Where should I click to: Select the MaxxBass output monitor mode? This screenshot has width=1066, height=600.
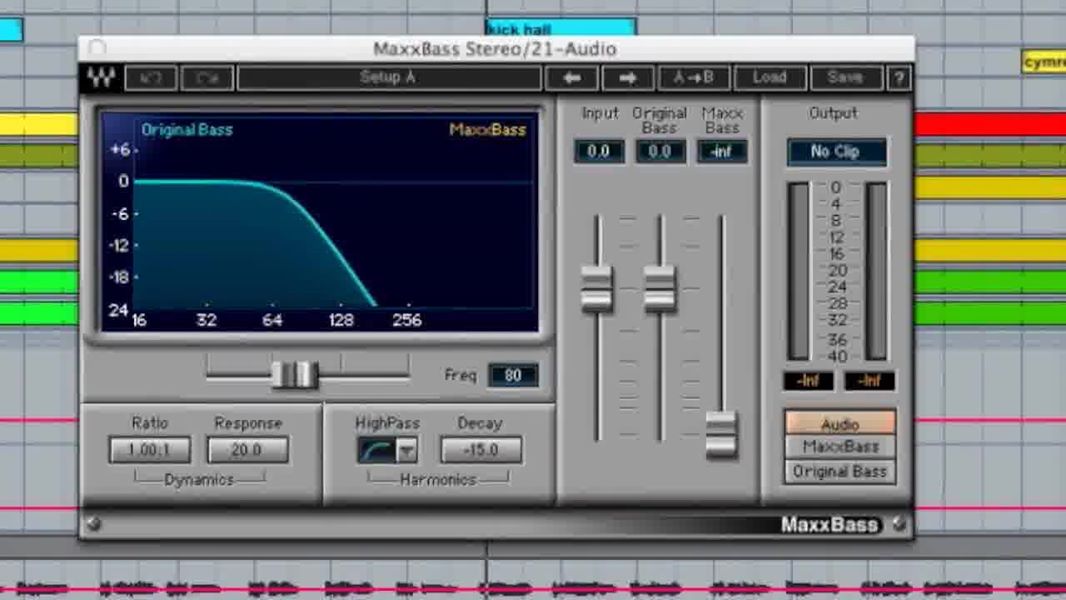pyautogui.click(x=840, y=446)
